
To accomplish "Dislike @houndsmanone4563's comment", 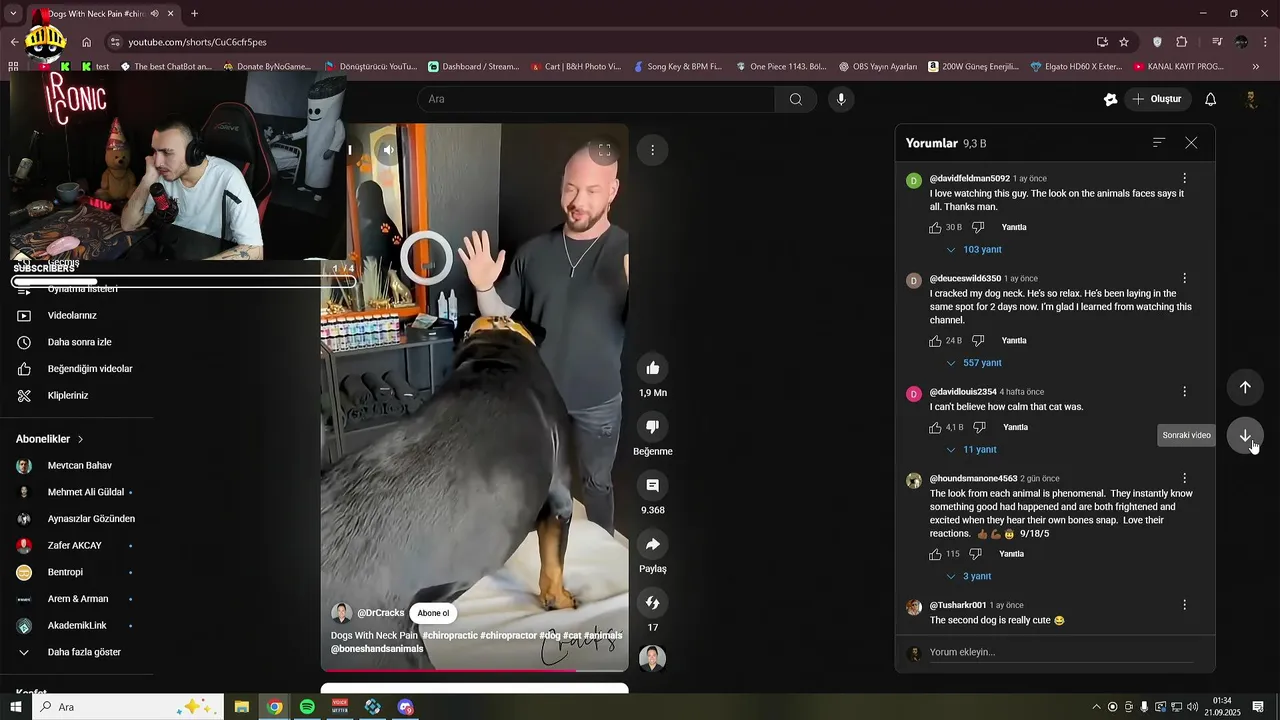I will tap(975, 554).
